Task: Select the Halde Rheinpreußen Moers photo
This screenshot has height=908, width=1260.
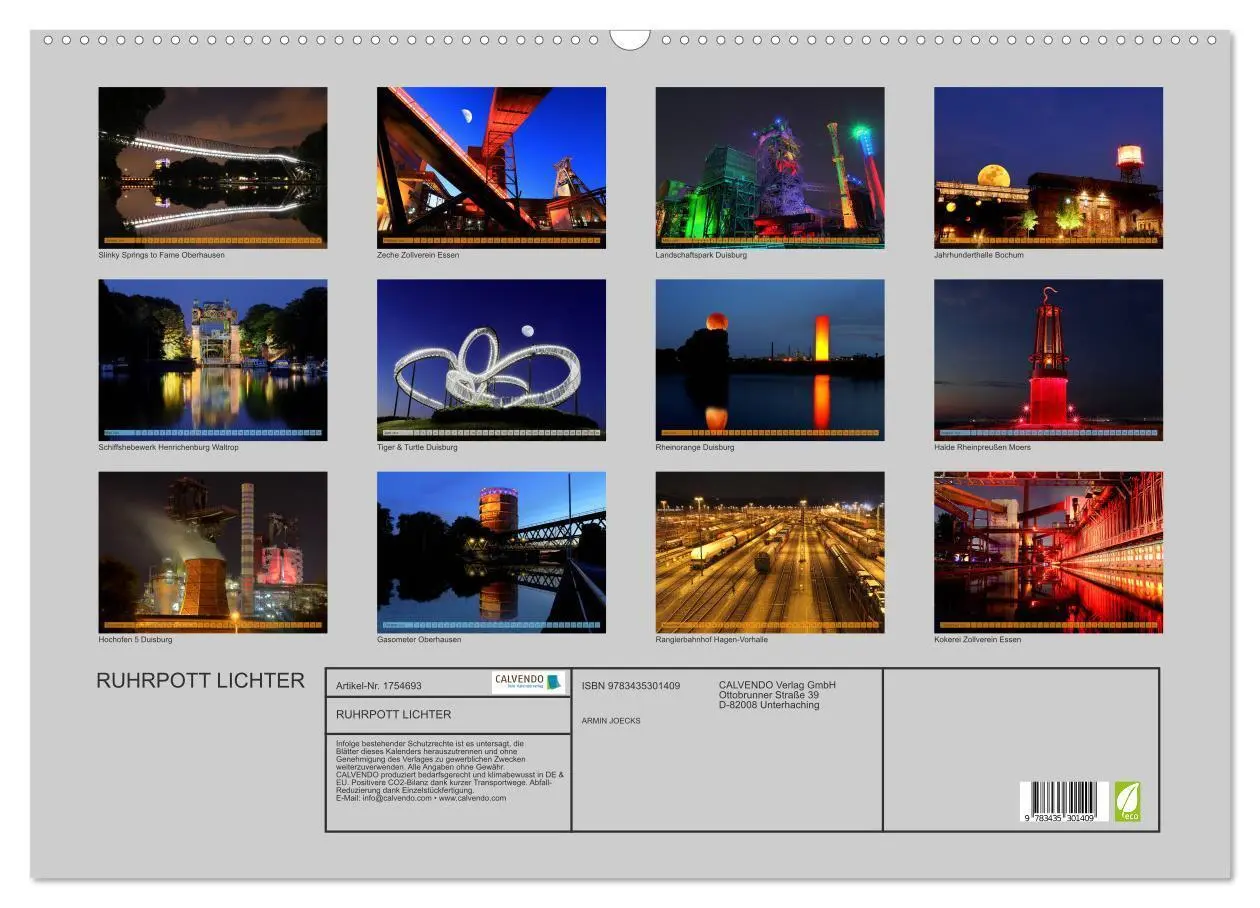Action: pyautogui.click(x=1048, y=360)
